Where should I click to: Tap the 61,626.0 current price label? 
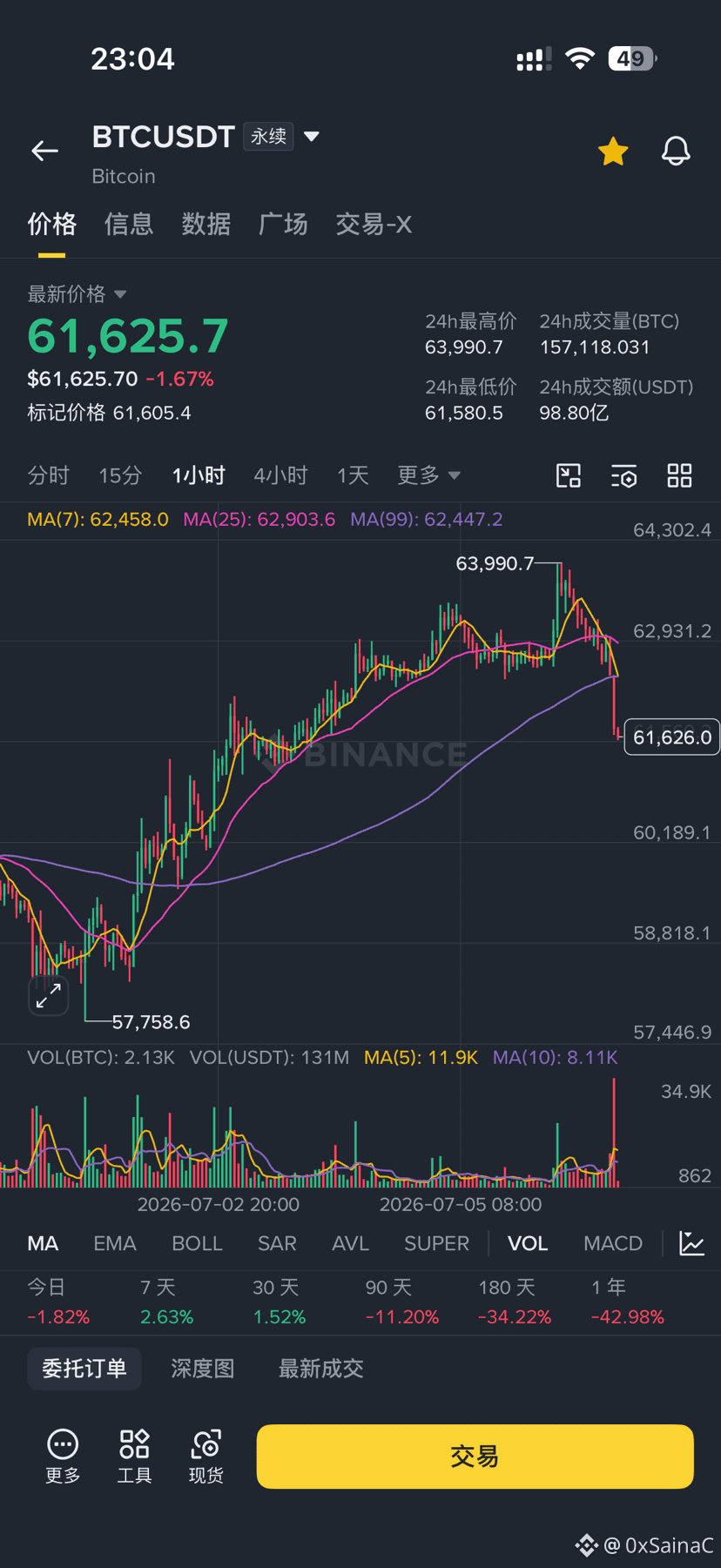[x=672, y=737]
